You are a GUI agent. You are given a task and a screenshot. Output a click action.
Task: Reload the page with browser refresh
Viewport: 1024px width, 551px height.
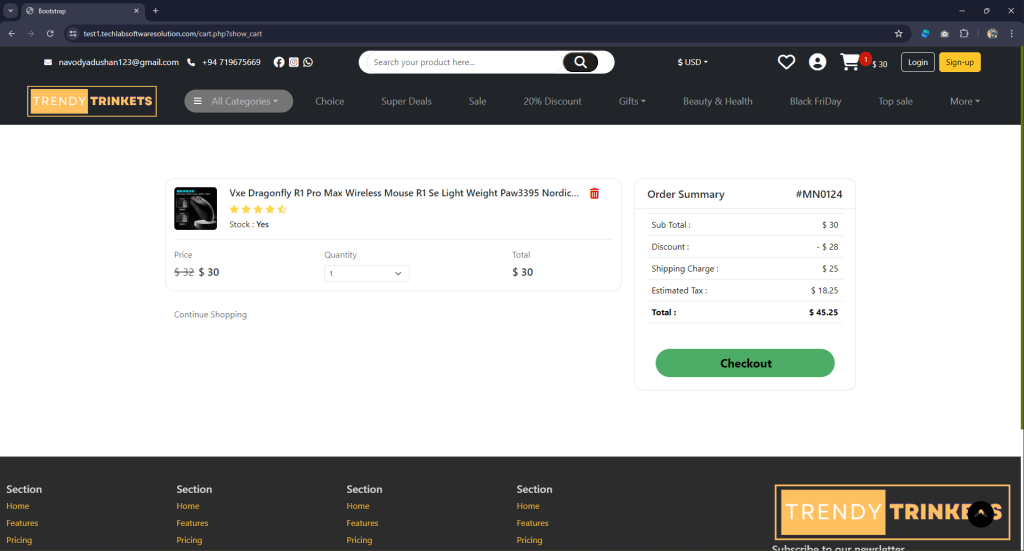point(50,33)
